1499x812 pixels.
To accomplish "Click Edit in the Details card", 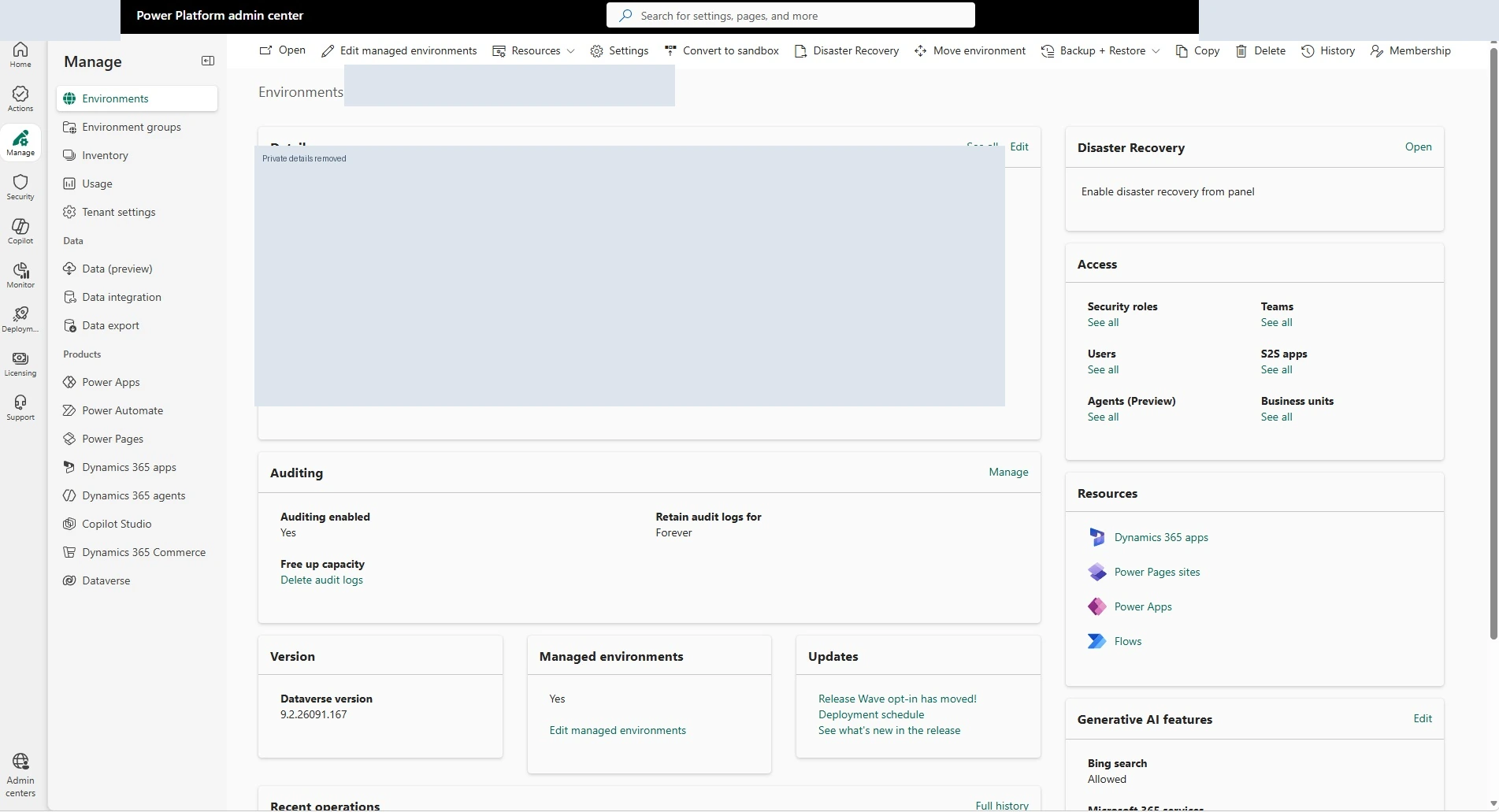I will click(x=1019, y=146).
